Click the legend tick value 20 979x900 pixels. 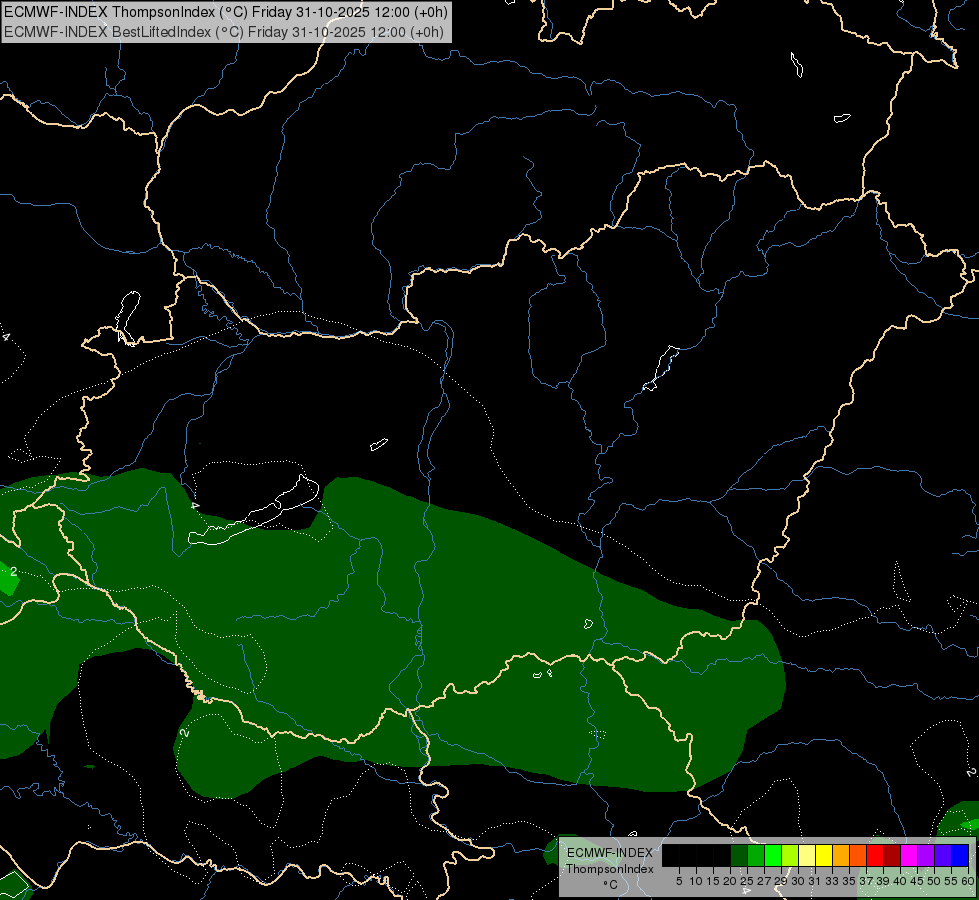point(731,881)
